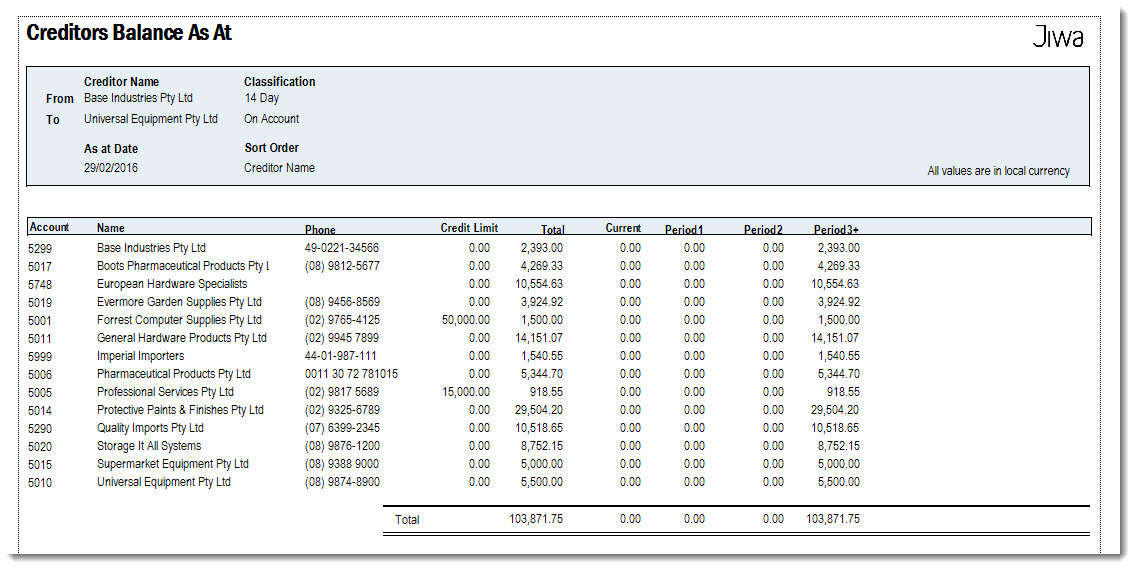Select credit limit 50,000.00
This screenshot has width=1135, height=569.
click(465, 320)
